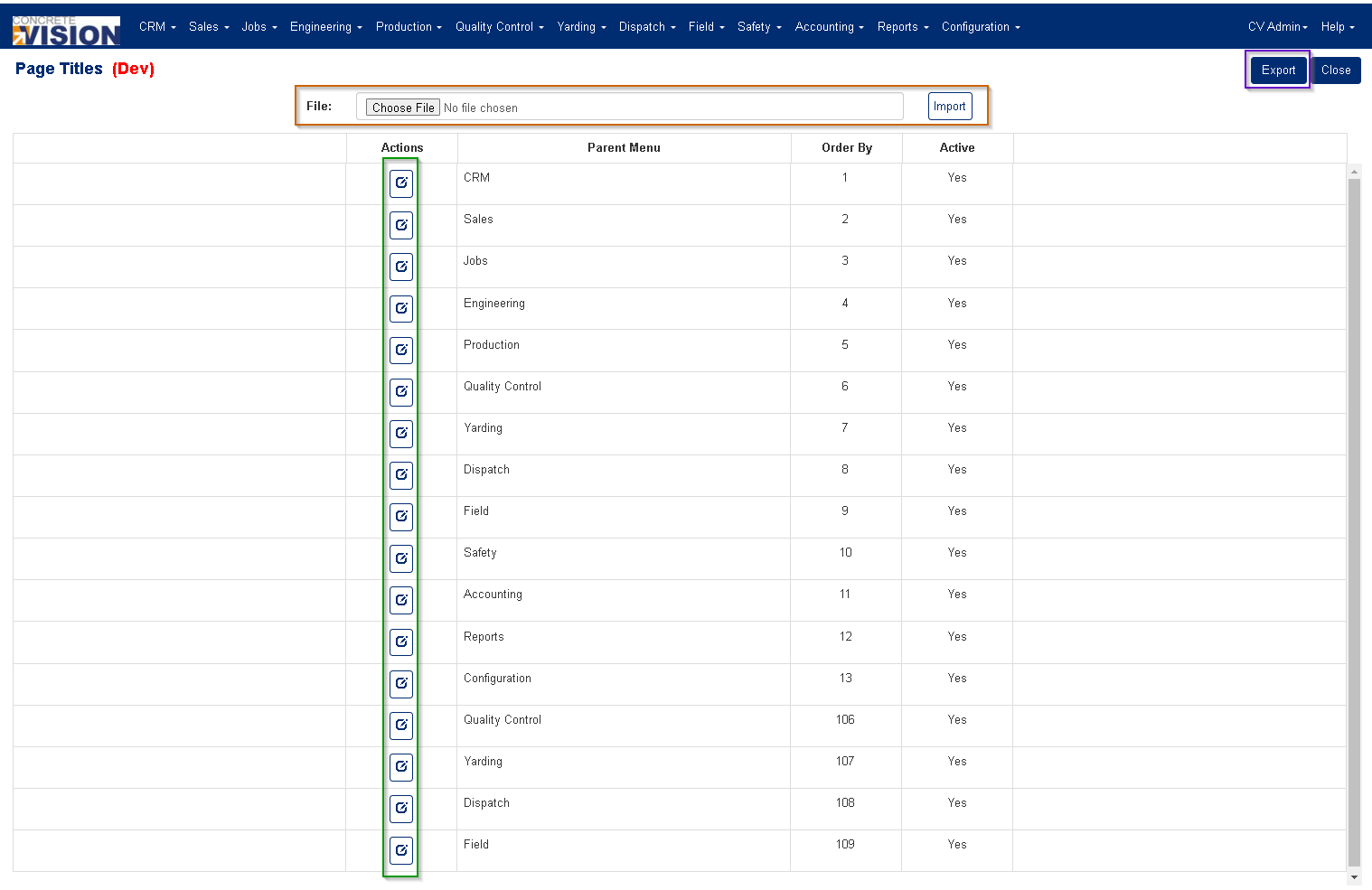Open the CV Admin user menu
The width and height of the screenshot is (1372, 890).
pos(1278,27)
